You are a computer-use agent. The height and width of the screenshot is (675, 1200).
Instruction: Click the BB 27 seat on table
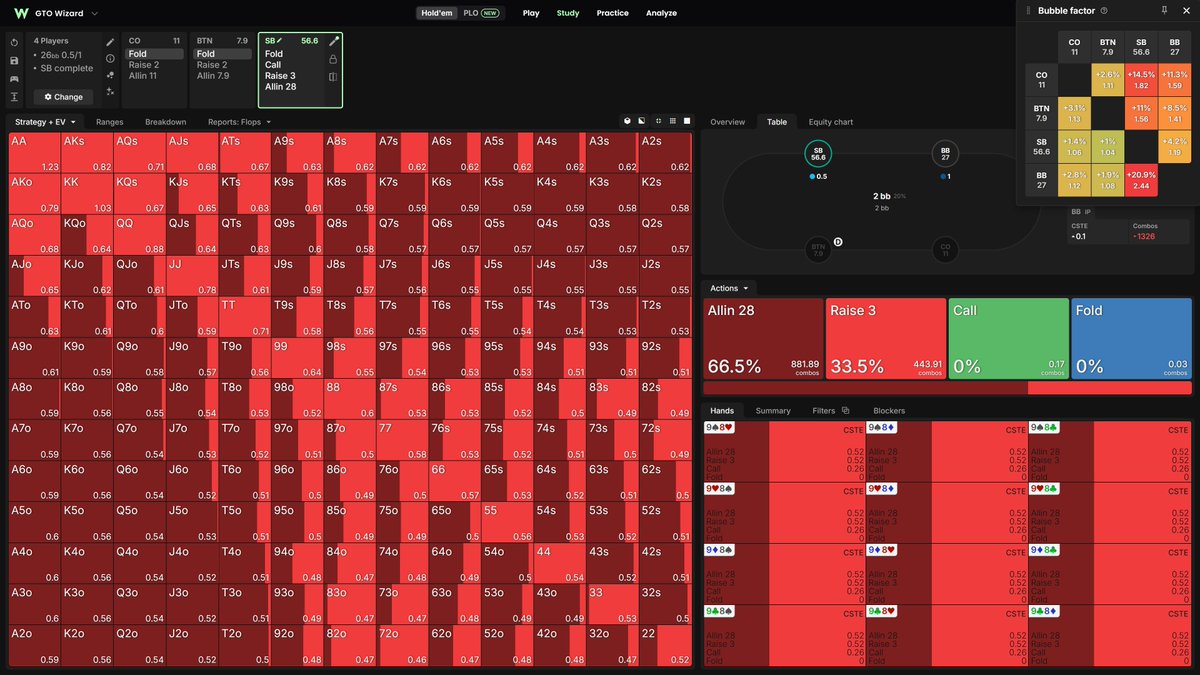coord(945,153)
